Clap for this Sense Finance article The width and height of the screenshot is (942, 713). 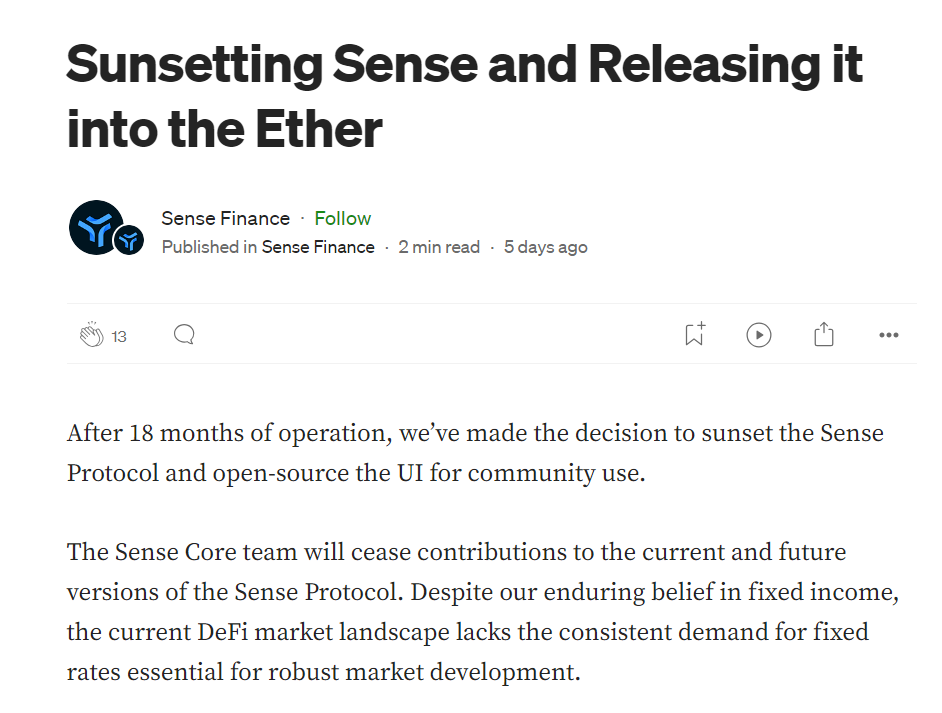91,335
